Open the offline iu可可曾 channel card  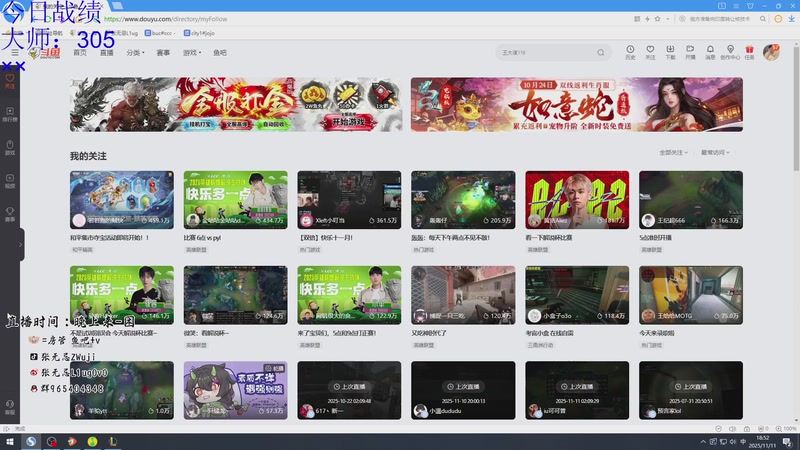[x=577, y=390]
